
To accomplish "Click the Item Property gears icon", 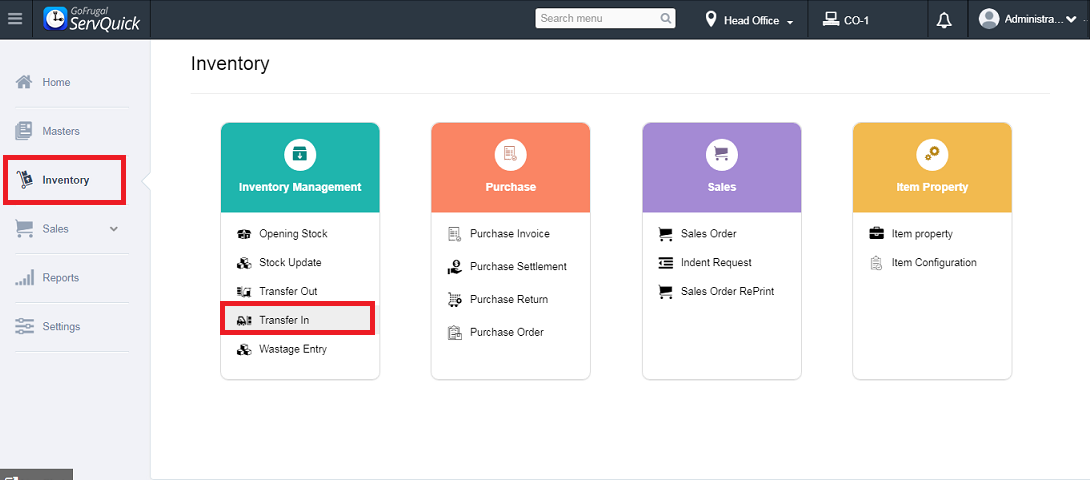I will (x=932, y=153).
